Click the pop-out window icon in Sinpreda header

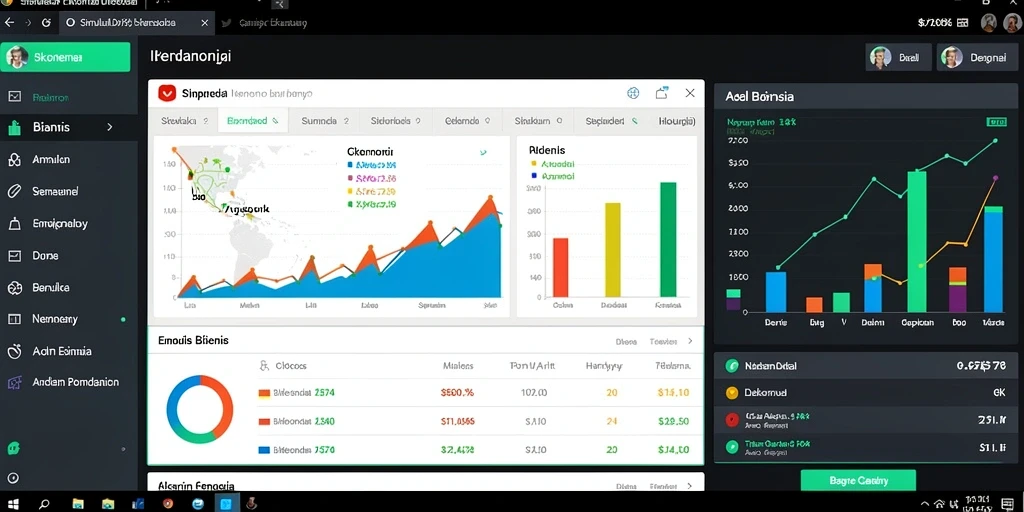pyautogui.click(x=662, y=93)
